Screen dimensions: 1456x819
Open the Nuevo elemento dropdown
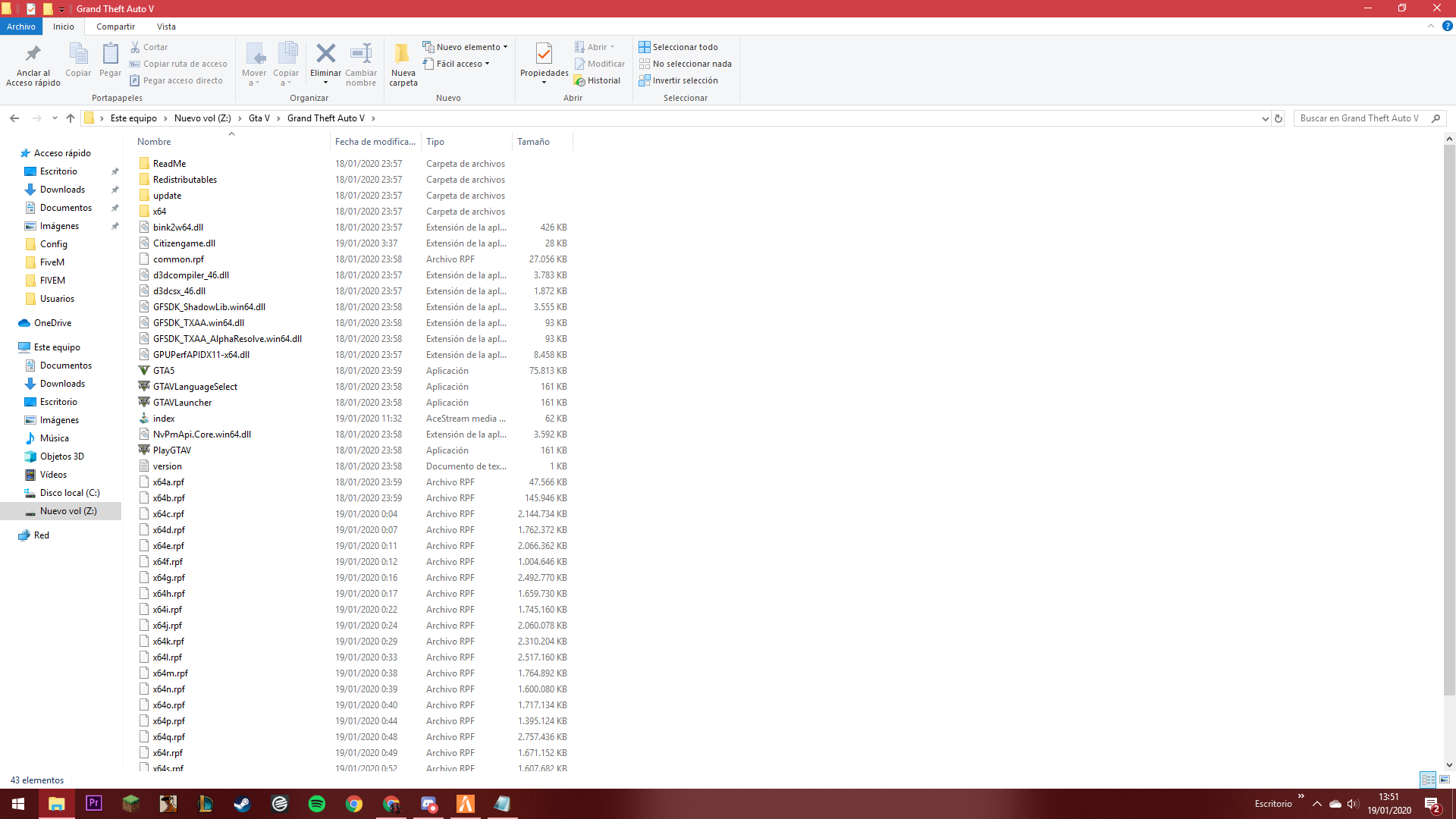465,47
